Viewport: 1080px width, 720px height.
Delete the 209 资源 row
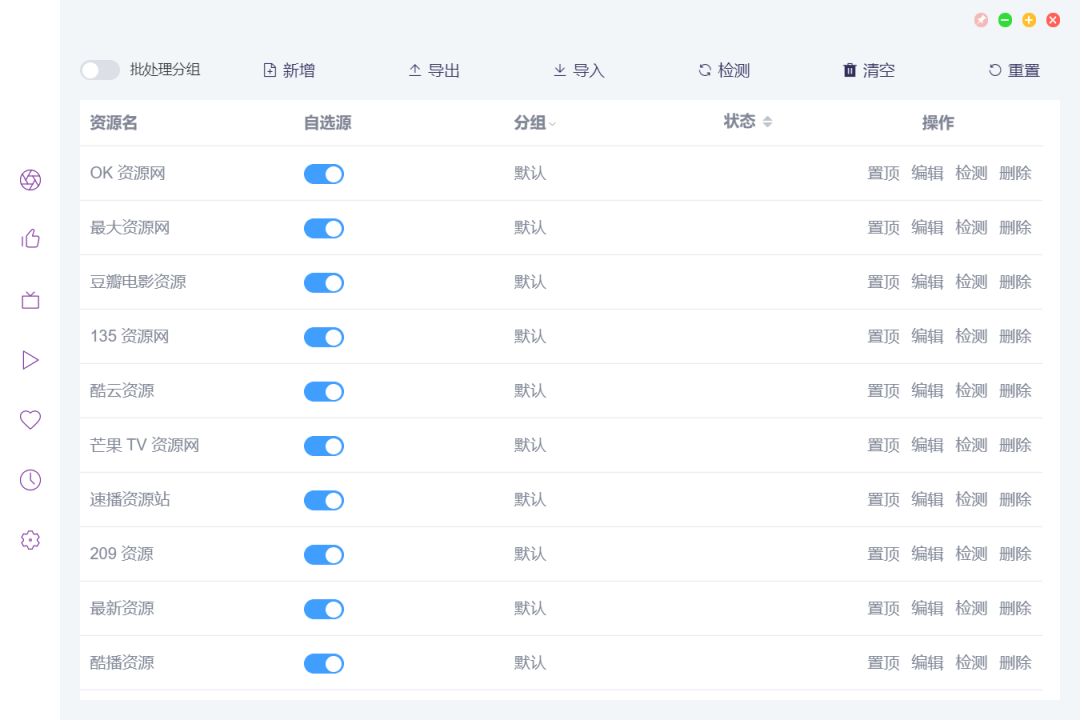point(1015,554)
